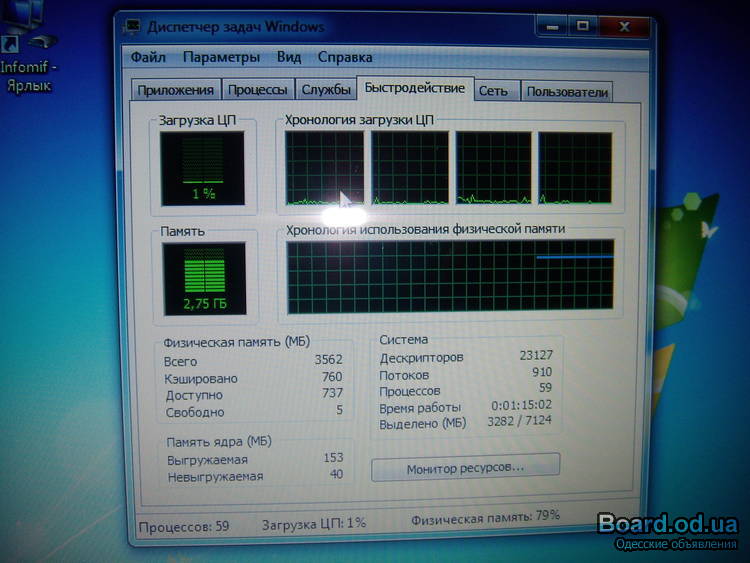The width and height of the screenshot is (750, 563).
Task: Click the Загрузка ЦП gauge showing 1 %
Action: click(x=204, y=168)
